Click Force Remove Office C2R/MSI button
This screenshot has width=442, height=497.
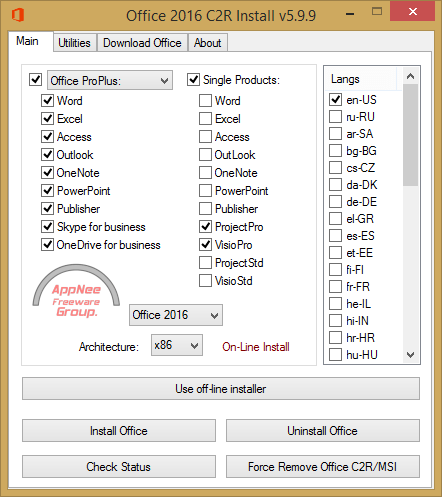(x=323, y=466)
